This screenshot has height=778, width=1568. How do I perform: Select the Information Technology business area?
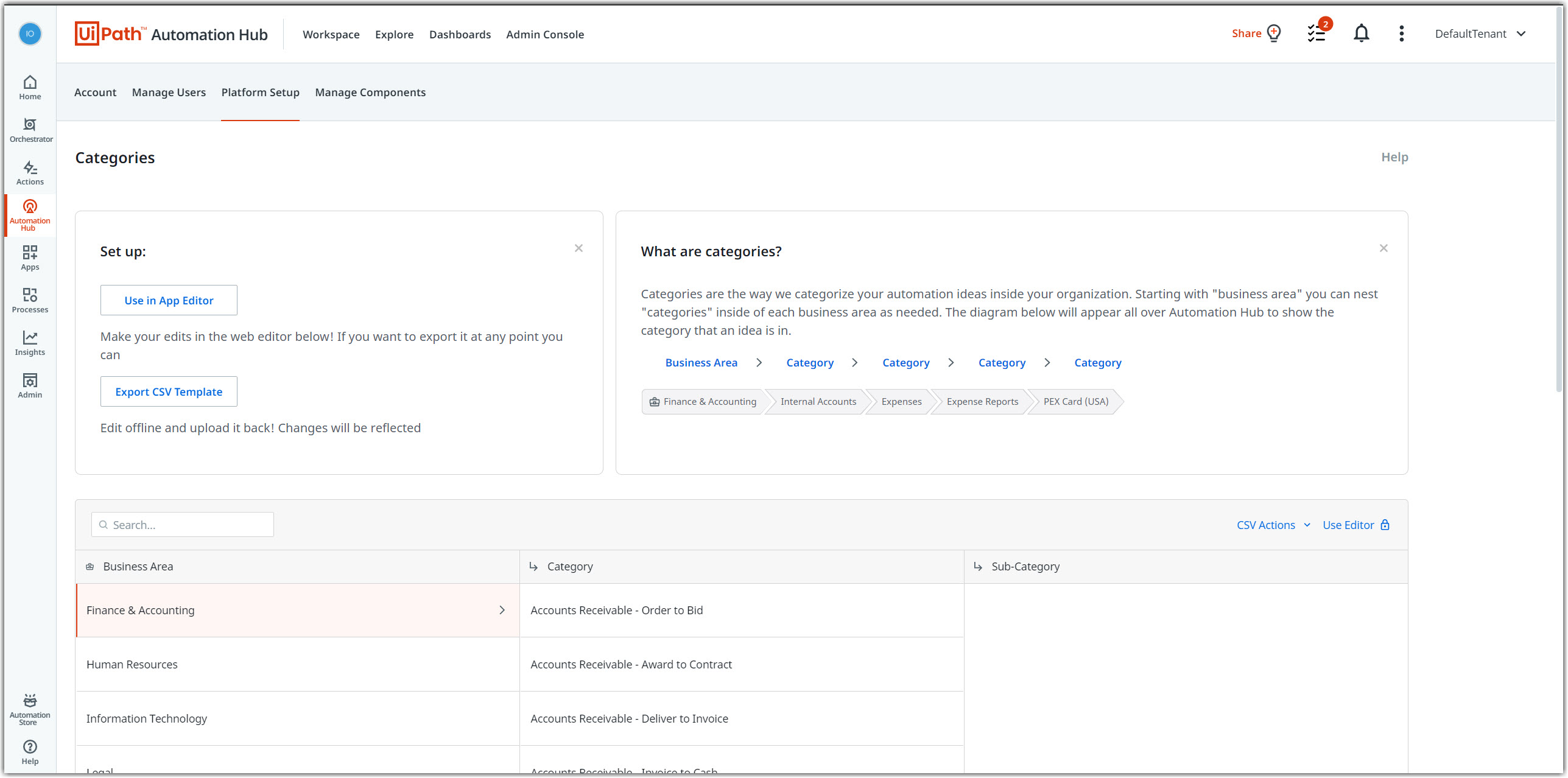coord(297,718)
